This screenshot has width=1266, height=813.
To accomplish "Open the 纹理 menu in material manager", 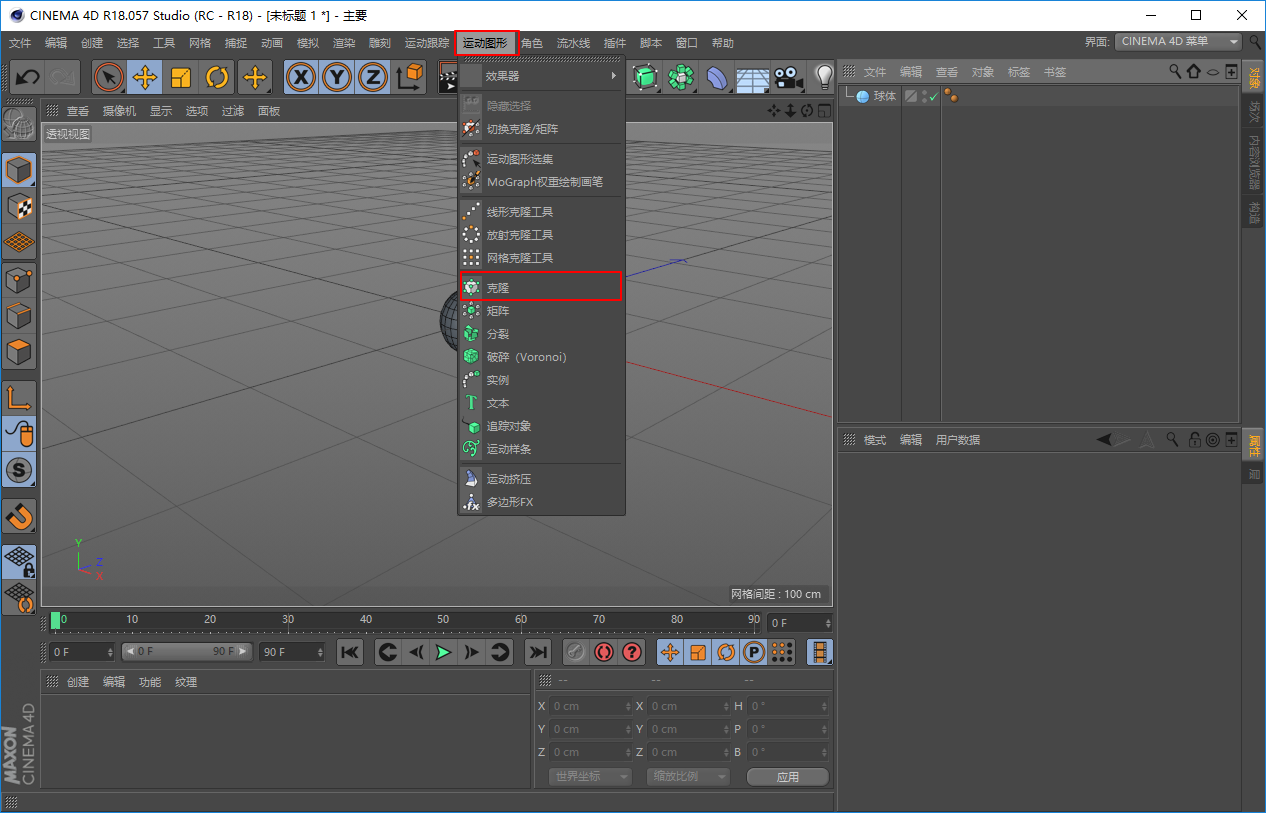I will [x=186, y=682].
